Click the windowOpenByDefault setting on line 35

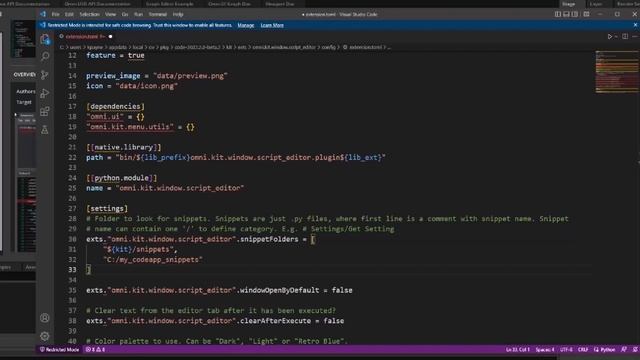pyautogui.click(x=280, y=290)
